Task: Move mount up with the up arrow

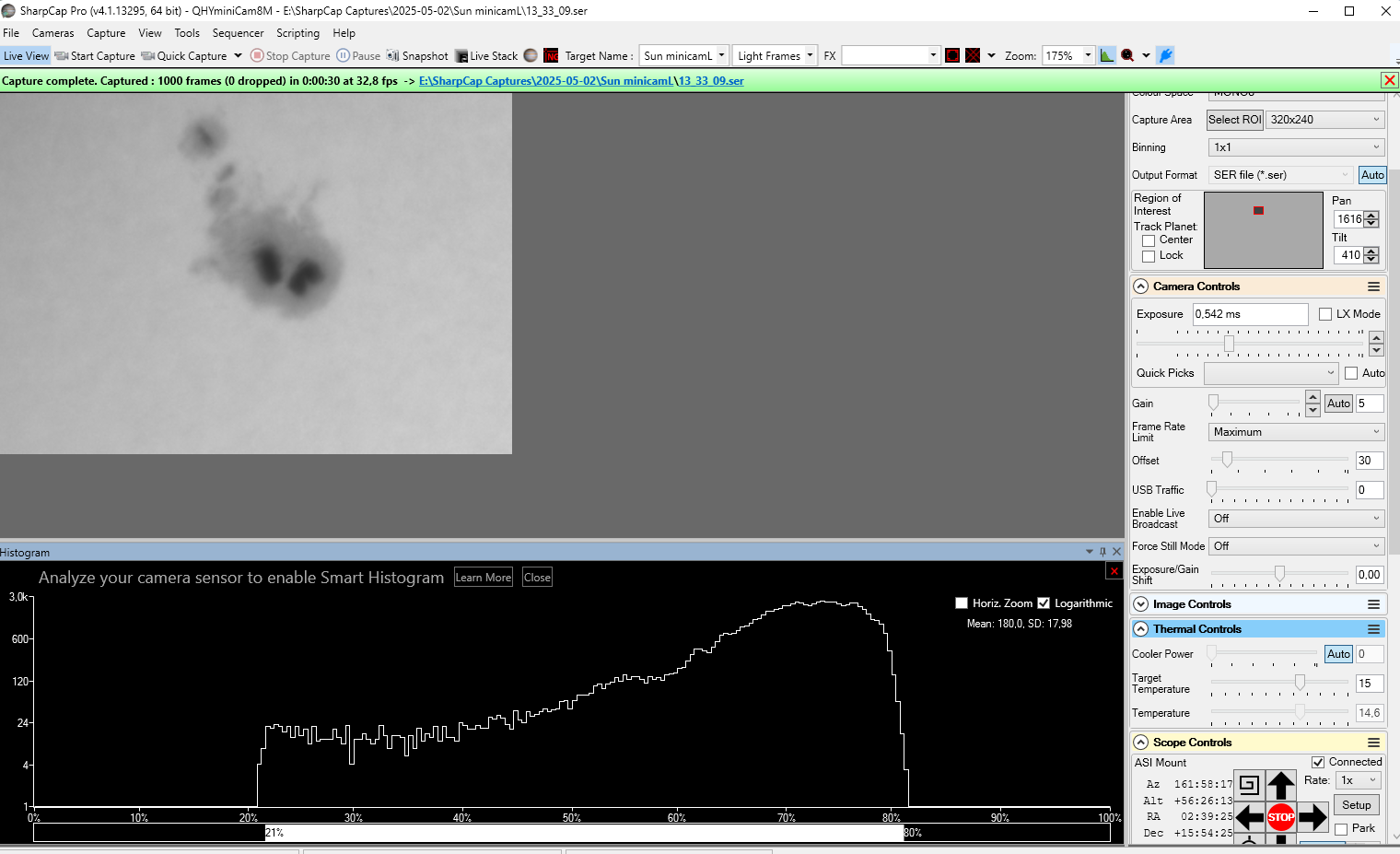Action: coord(1281,785)
